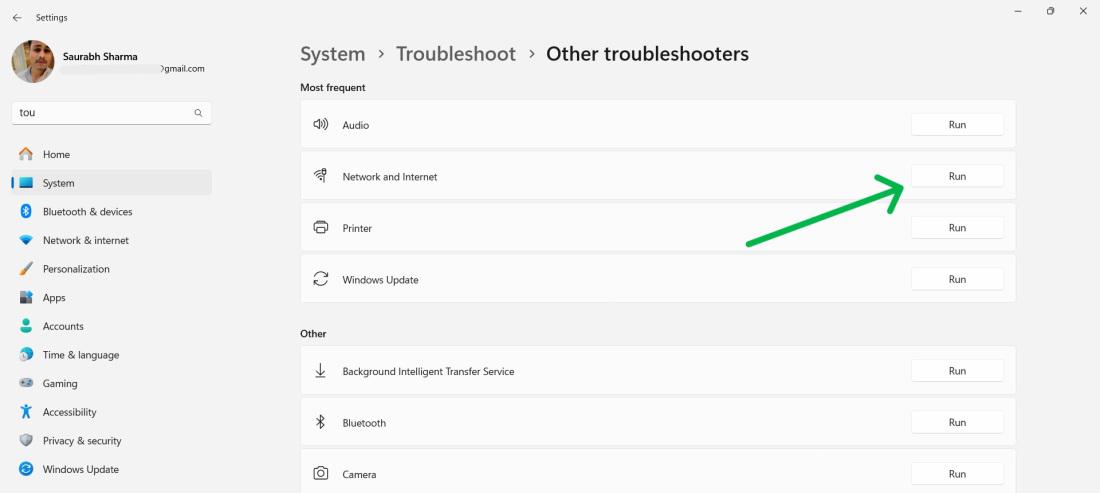Click the Network & internet wifi icon

26,241
